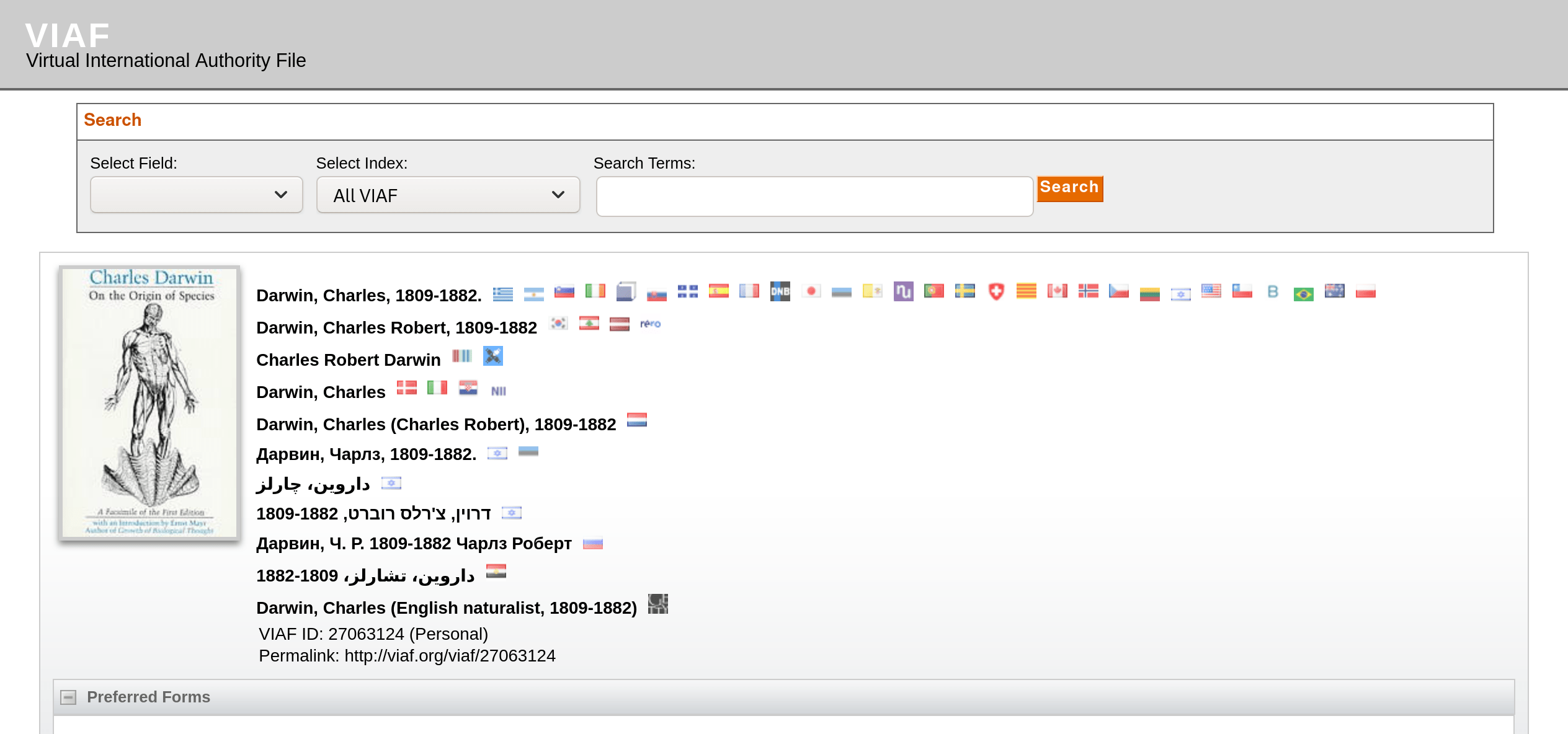
Task: Click the Netherlands flag beside Darwin, Charles (Charles Robert)
Action: tap(636, 420)
